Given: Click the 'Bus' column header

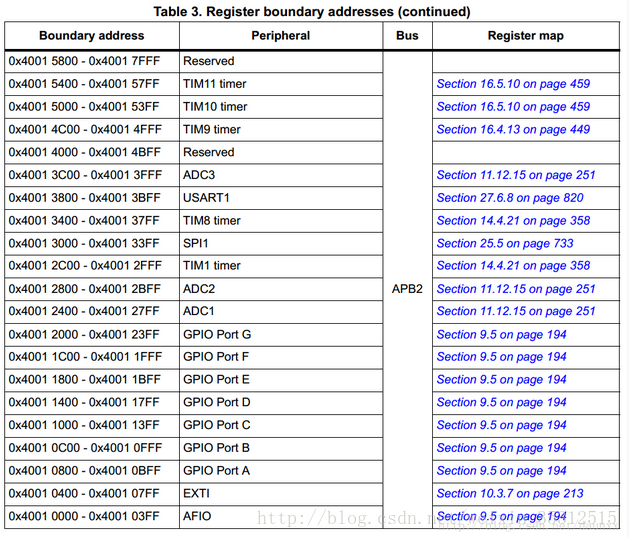Looking at the screenshot, I should (407, 36).
